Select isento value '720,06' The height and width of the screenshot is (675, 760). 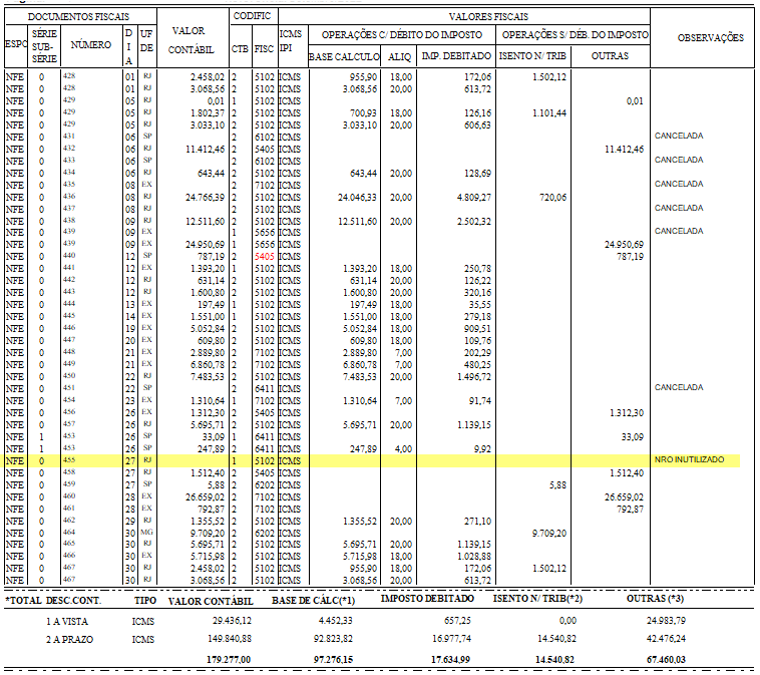tap(553, 197)
